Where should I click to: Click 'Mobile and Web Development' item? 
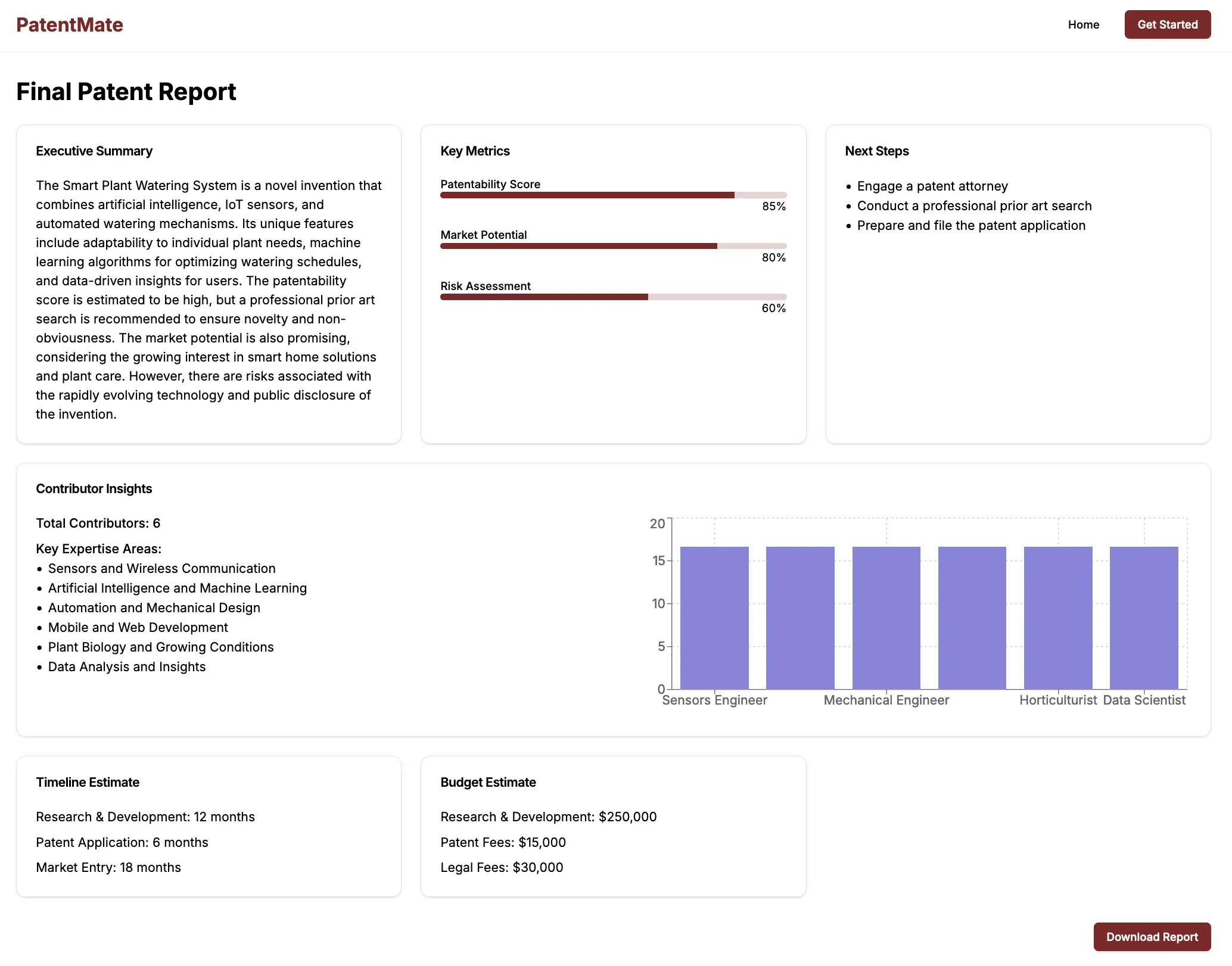[138, 628]
